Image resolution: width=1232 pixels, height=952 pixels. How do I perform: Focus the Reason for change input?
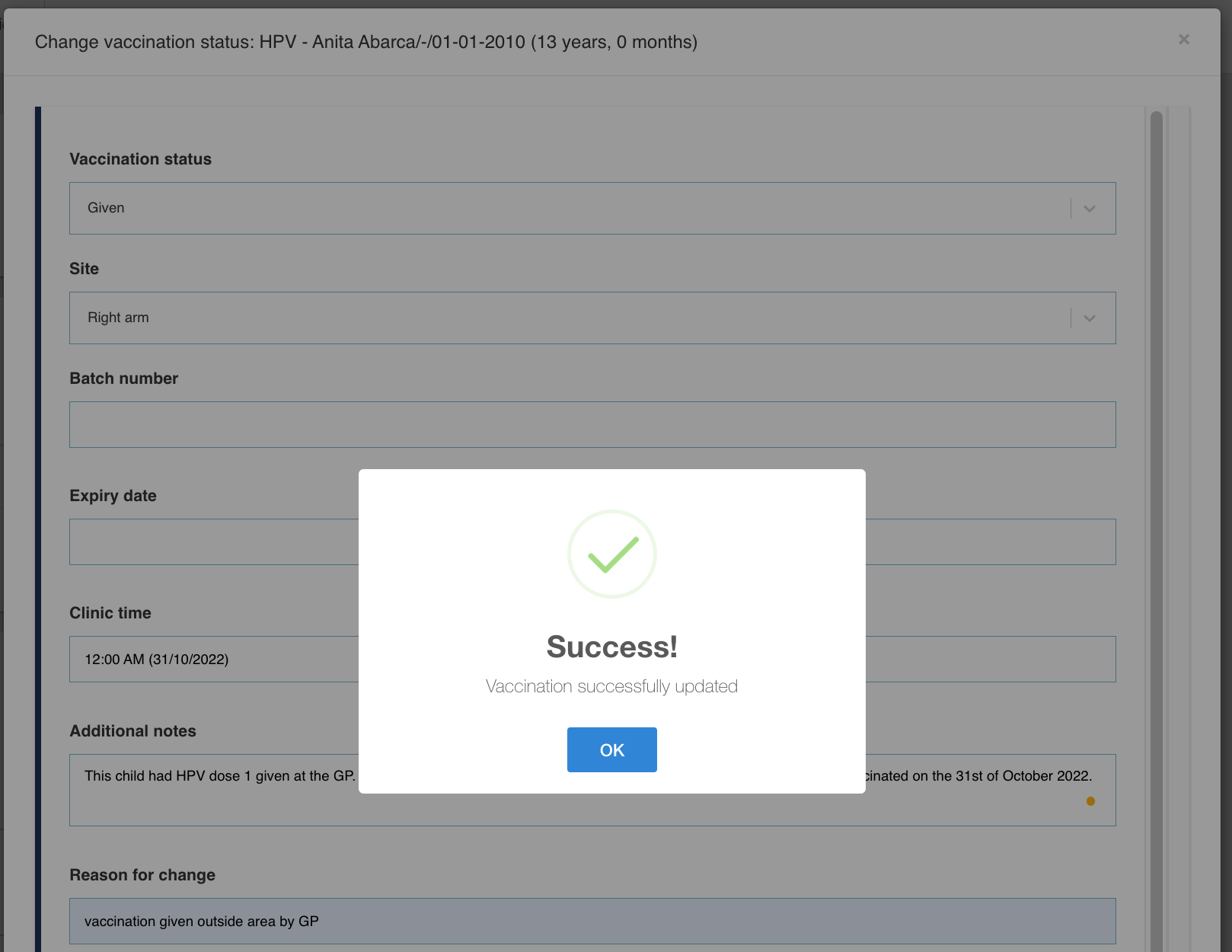[x=592, y=921]
